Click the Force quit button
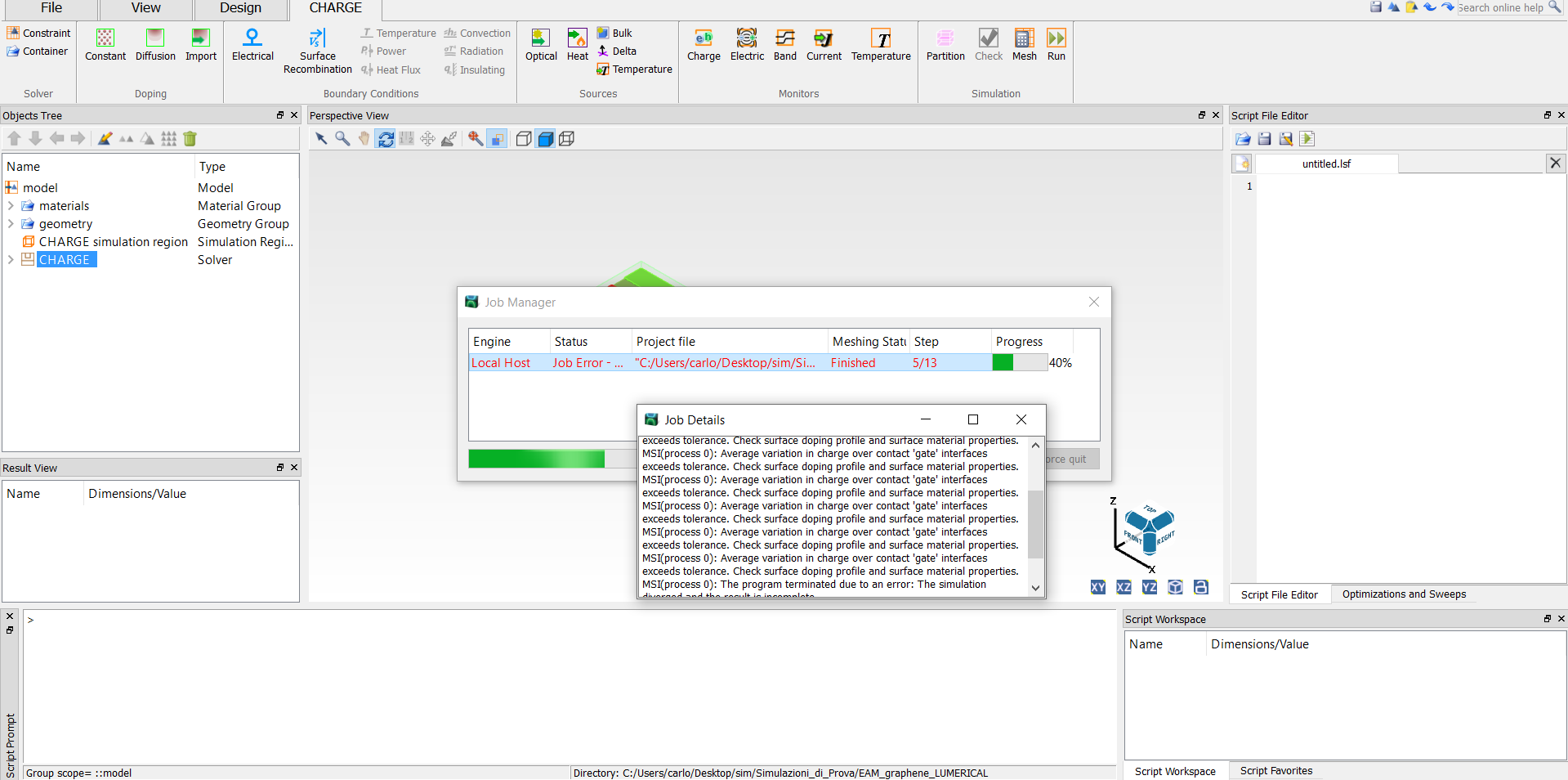This screenshot has width=1568, height=780. coord(1073,459)
